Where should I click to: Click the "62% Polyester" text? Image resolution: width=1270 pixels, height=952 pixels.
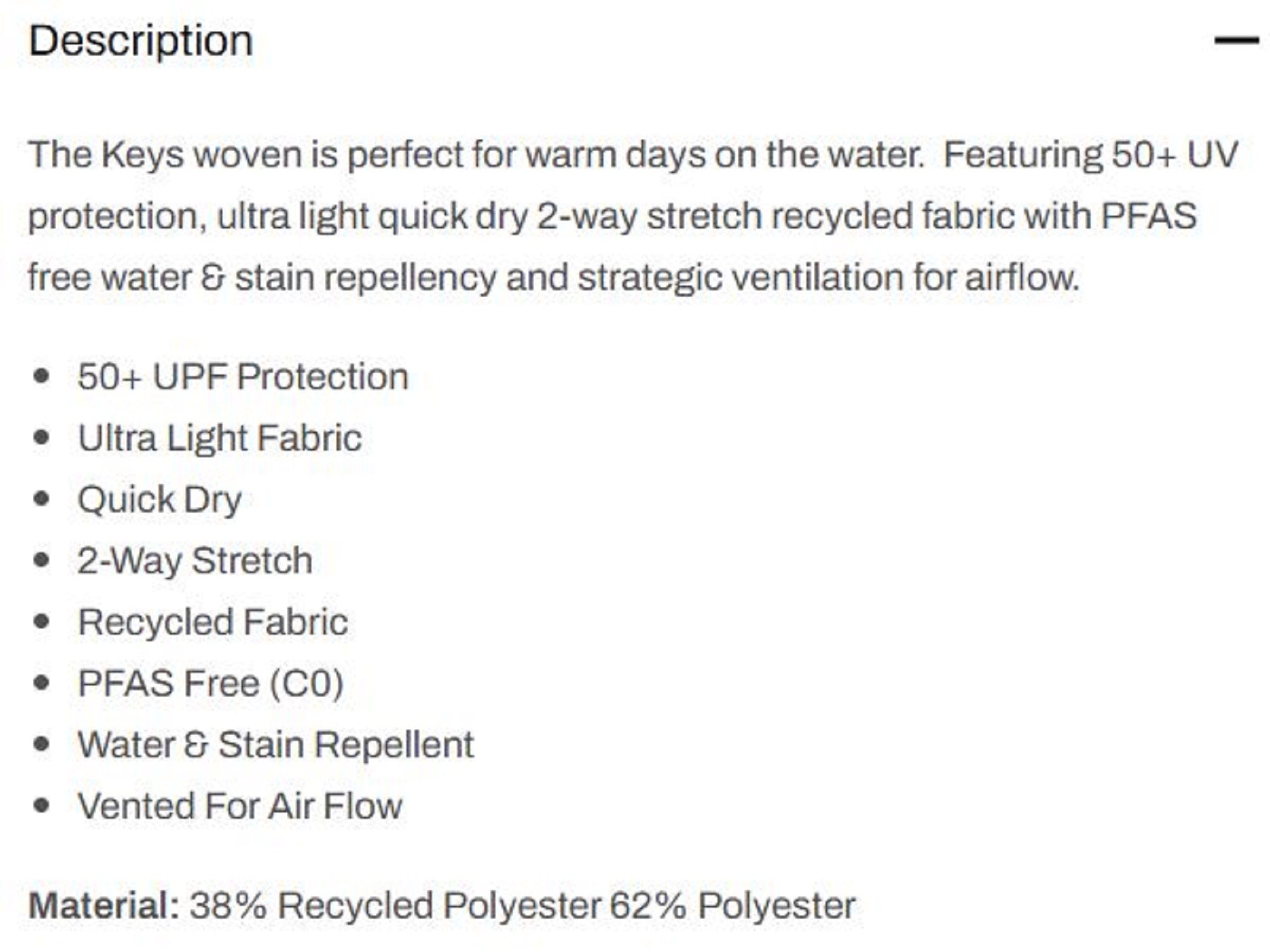coord(732,905)
